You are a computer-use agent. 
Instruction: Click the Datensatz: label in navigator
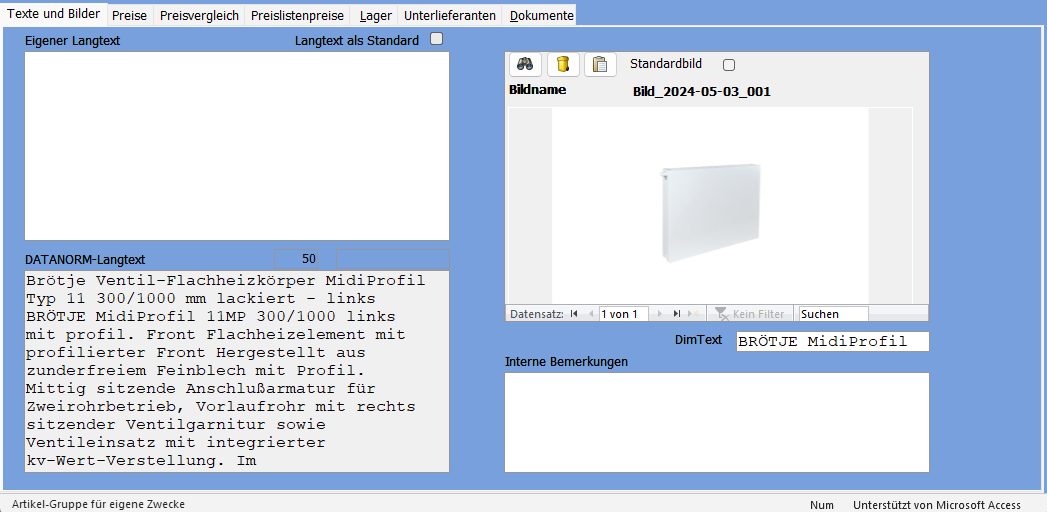tap(537, 314)
